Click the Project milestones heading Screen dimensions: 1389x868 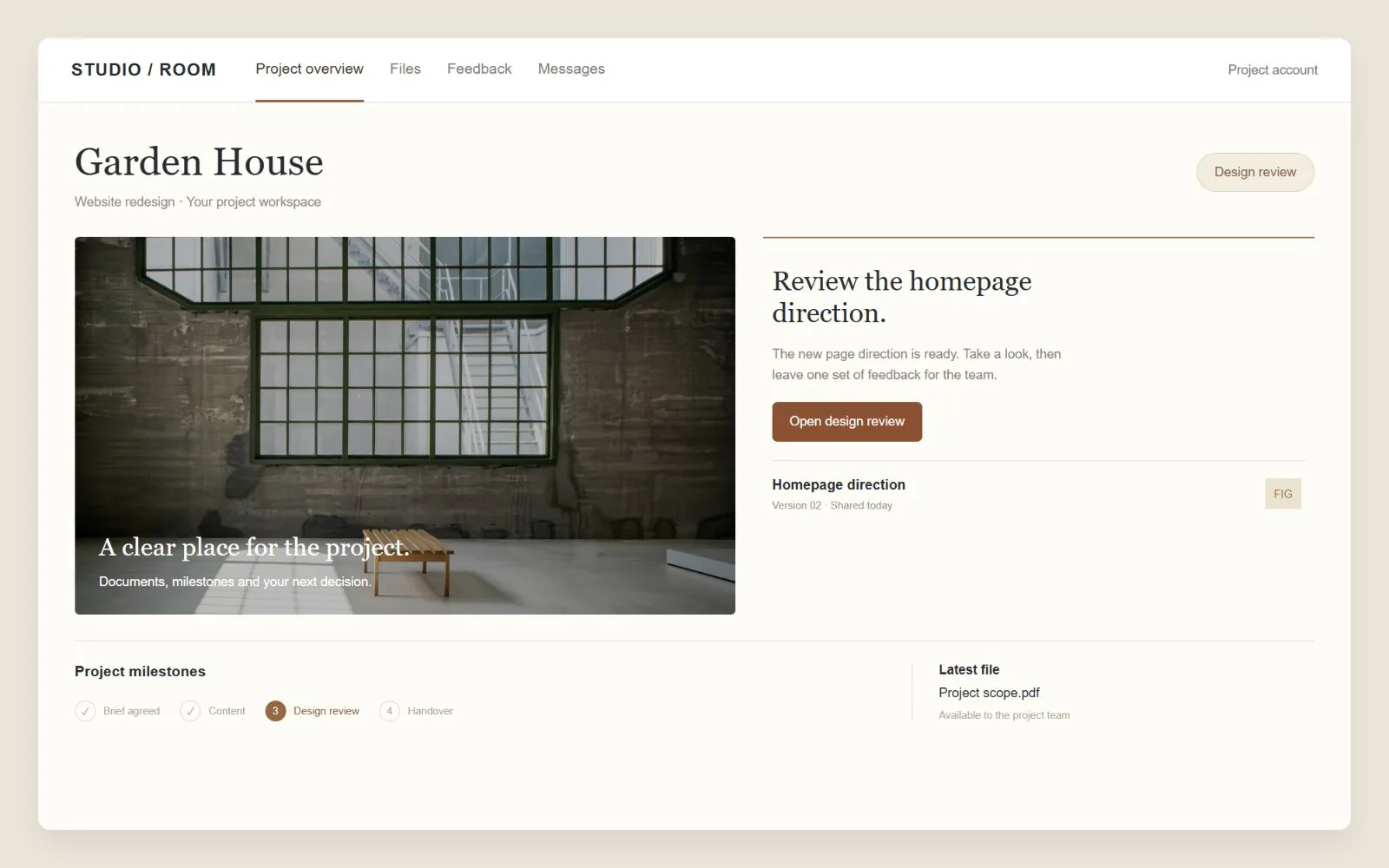(140, 671)
